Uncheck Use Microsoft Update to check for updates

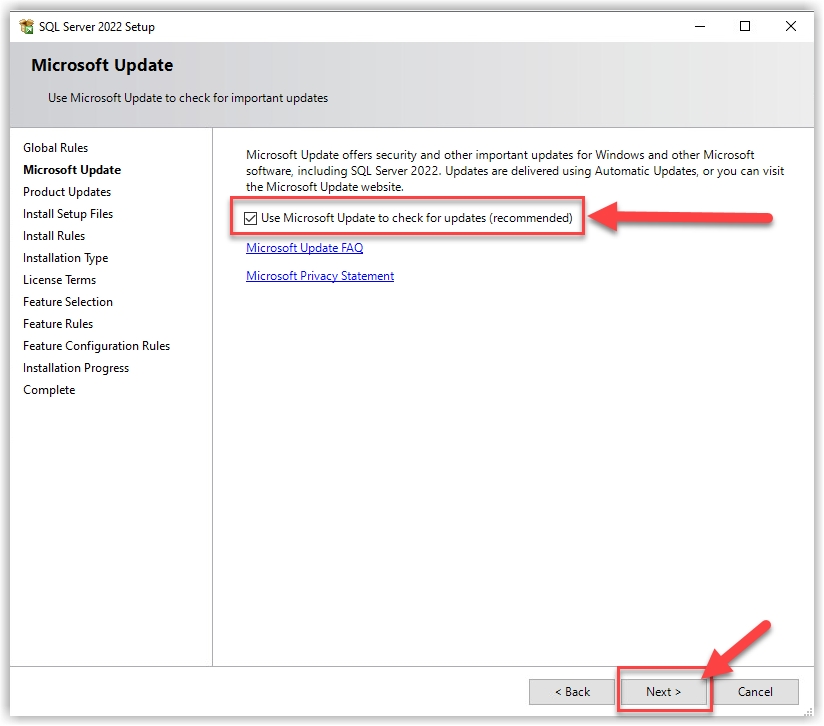pos(250,218)
